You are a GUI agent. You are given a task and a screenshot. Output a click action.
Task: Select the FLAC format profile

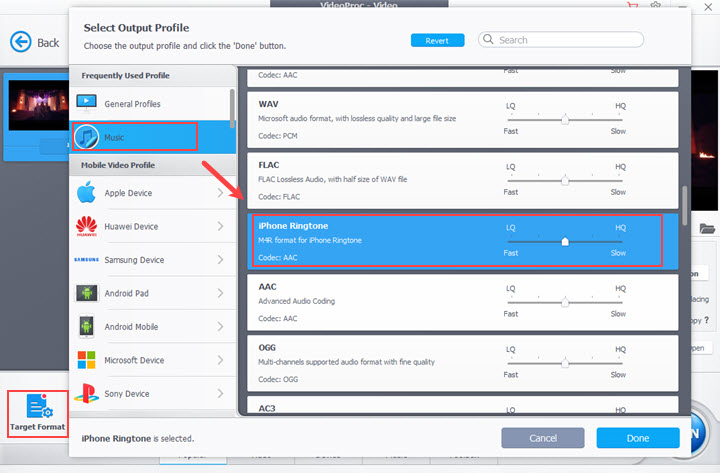point(462,181)
